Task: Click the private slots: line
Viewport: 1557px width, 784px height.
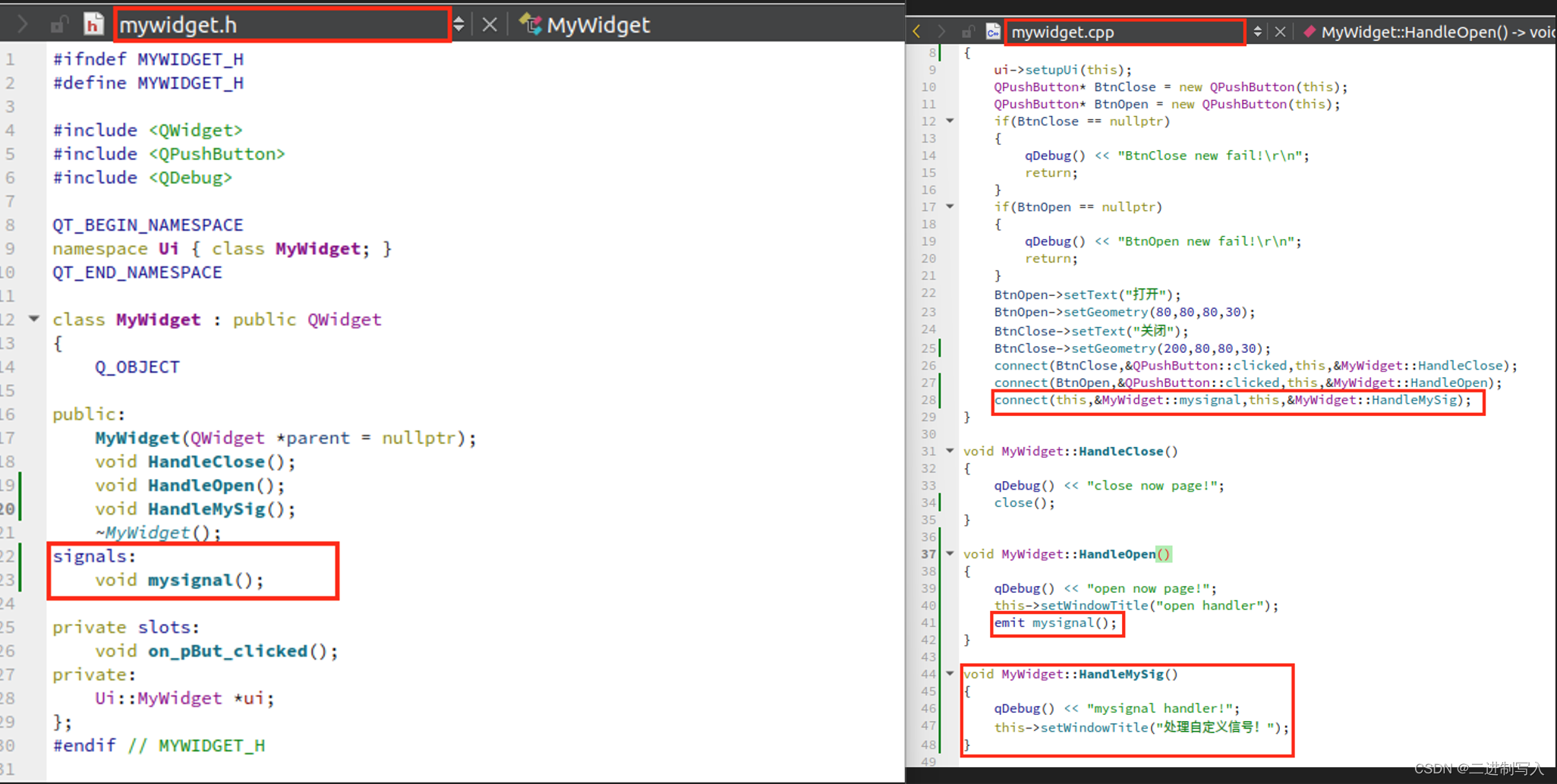Action: (x=126, y=628)
